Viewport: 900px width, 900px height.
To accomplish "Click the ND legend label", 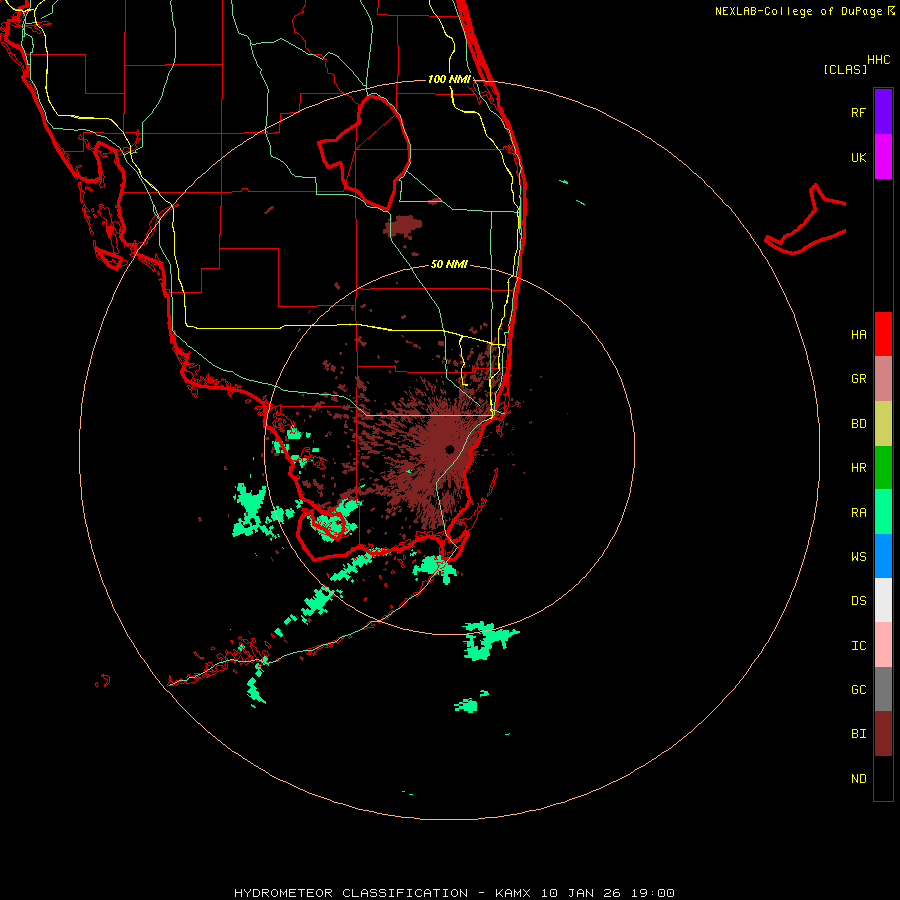I will (x=858, y=779).
